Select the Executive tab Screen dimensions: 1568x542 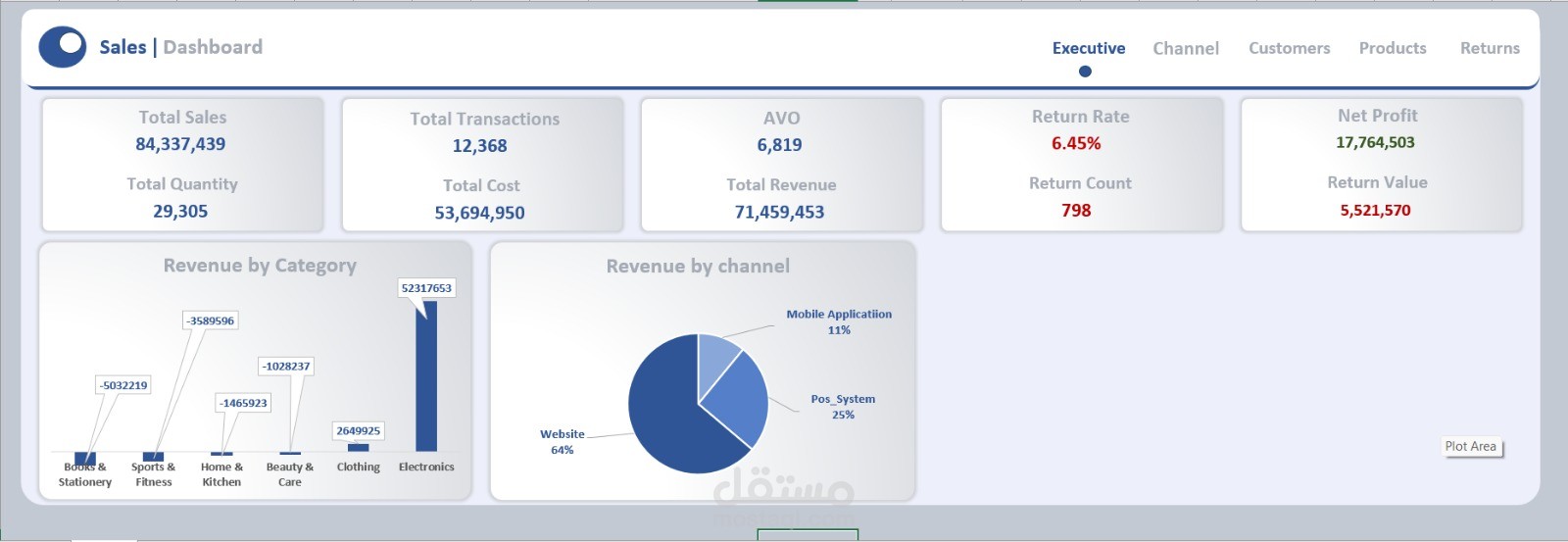[x=1089, y=48]
